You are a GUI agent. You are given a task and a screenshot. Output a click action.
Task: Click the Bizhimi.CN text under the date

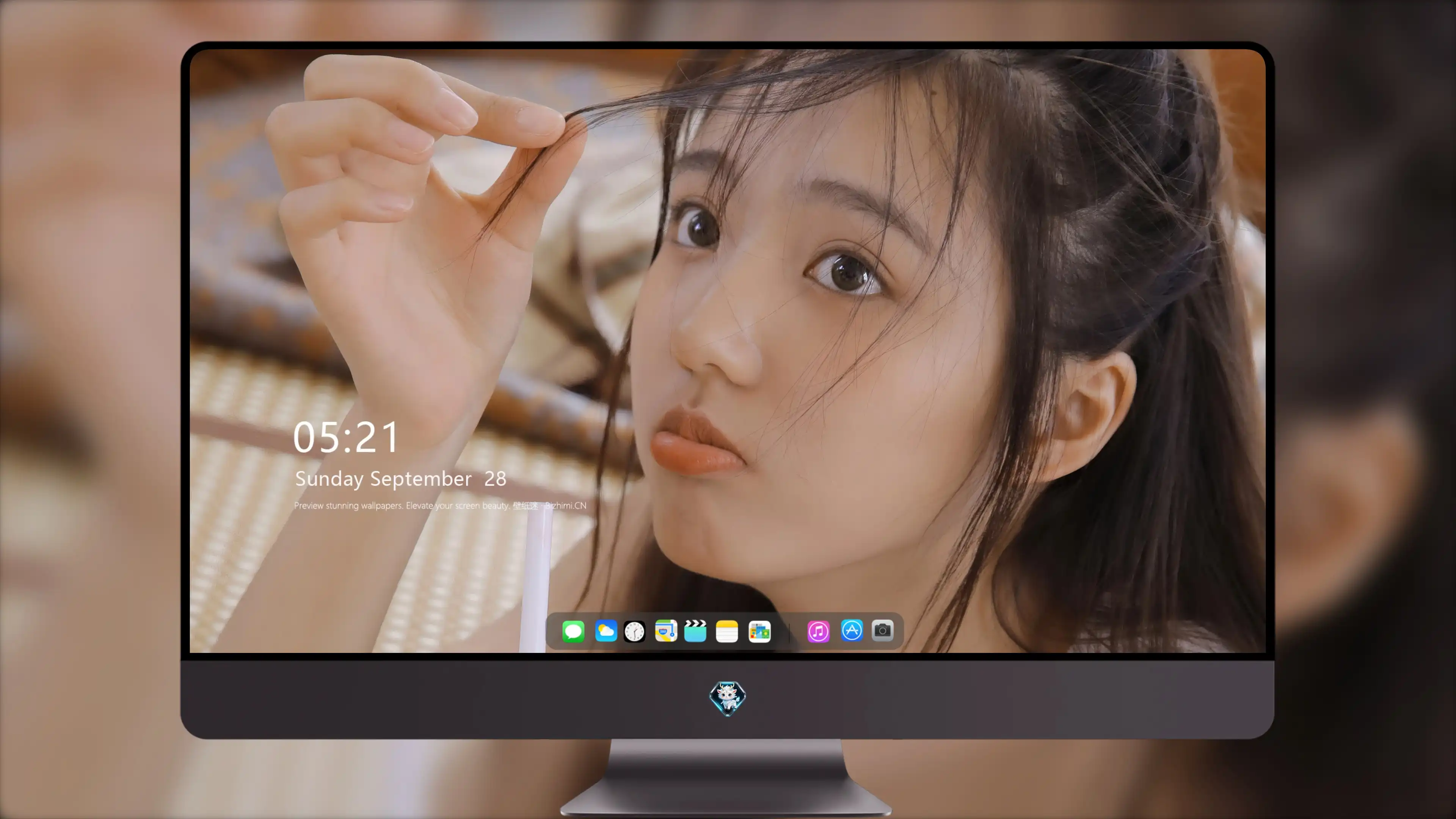566,505
